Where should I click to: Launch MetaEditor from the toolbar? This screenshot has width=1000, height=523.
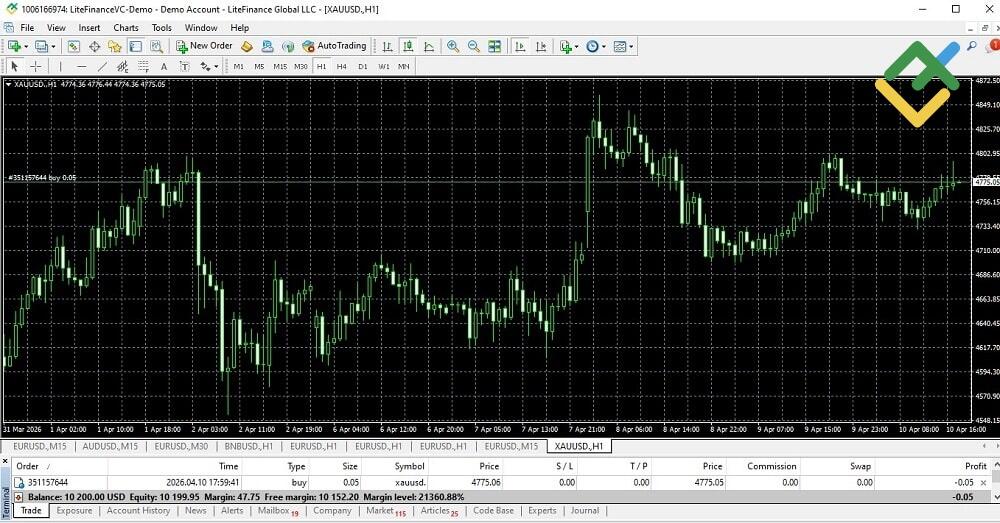click(x=247, y=46)
